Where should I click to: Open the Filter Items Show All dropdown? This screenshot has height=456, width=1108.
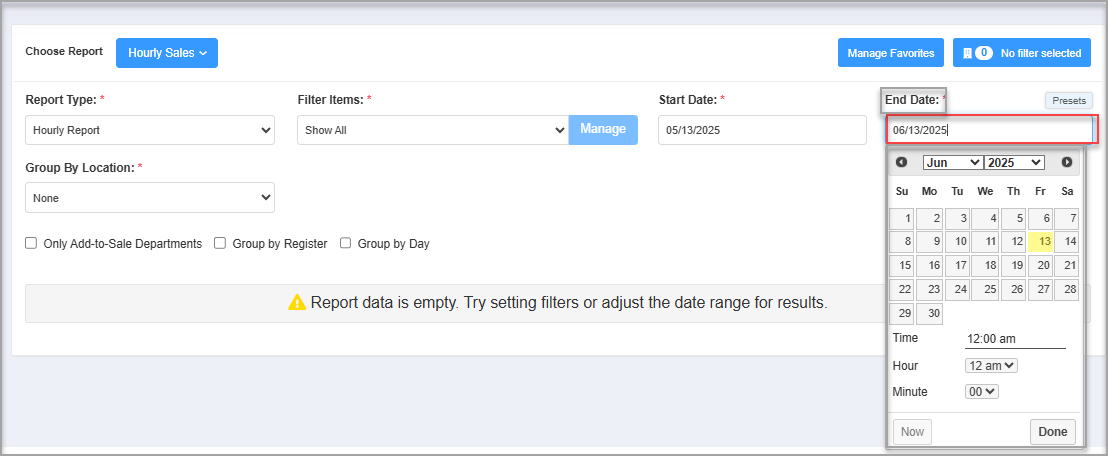coord(433,130)
